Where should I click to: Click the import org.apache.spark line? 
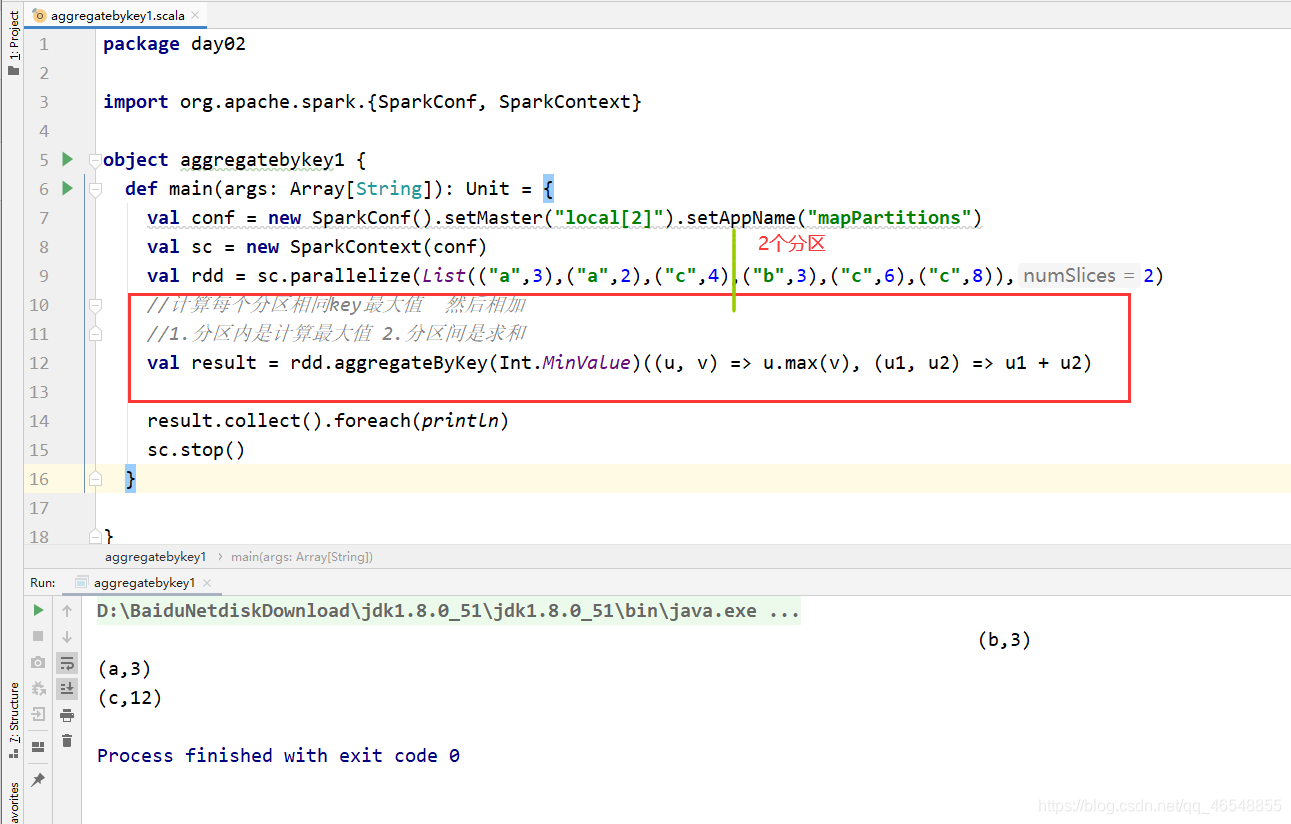372,102
